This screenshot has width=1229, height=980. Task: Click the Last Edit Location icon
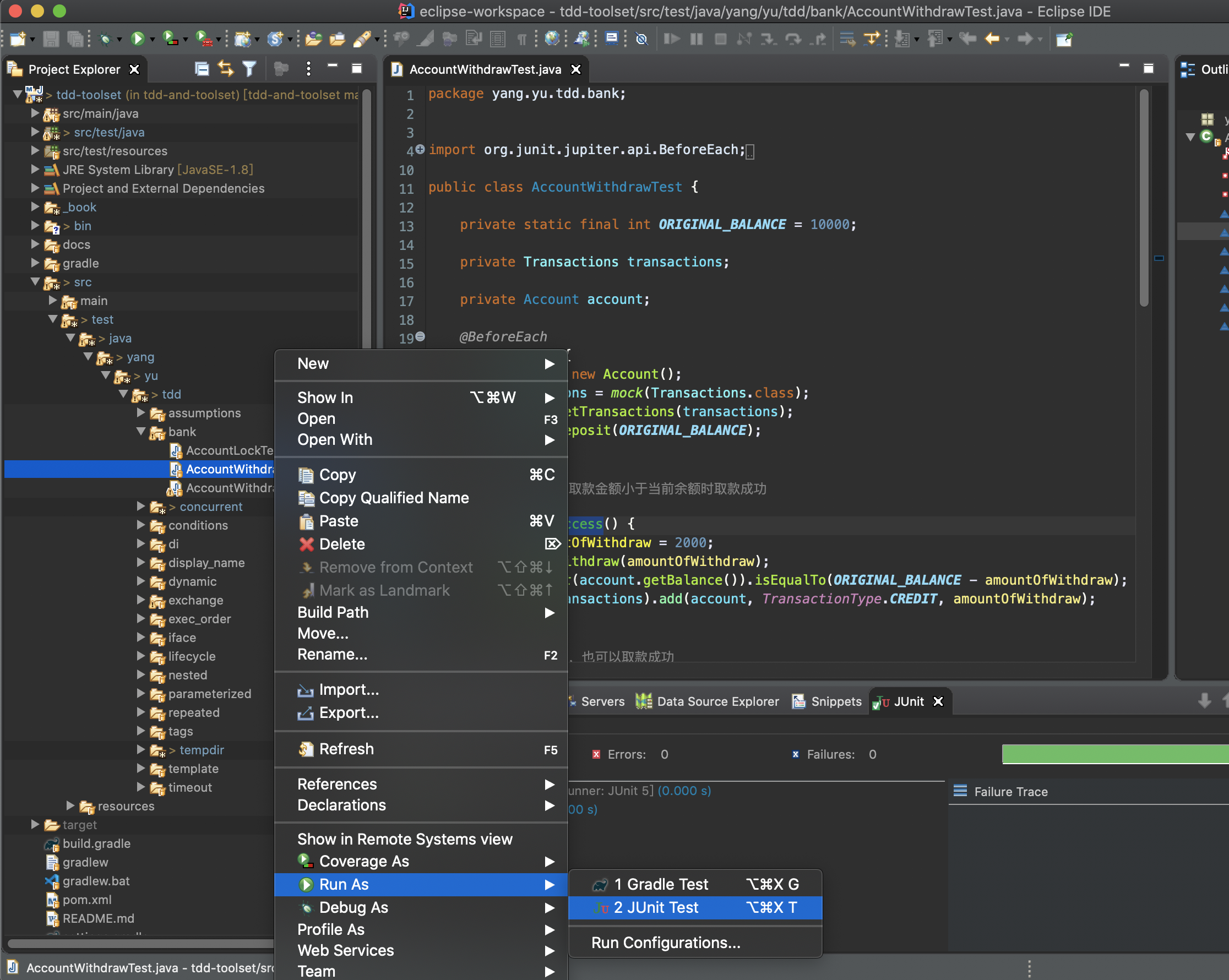click(x=968, y=39)
